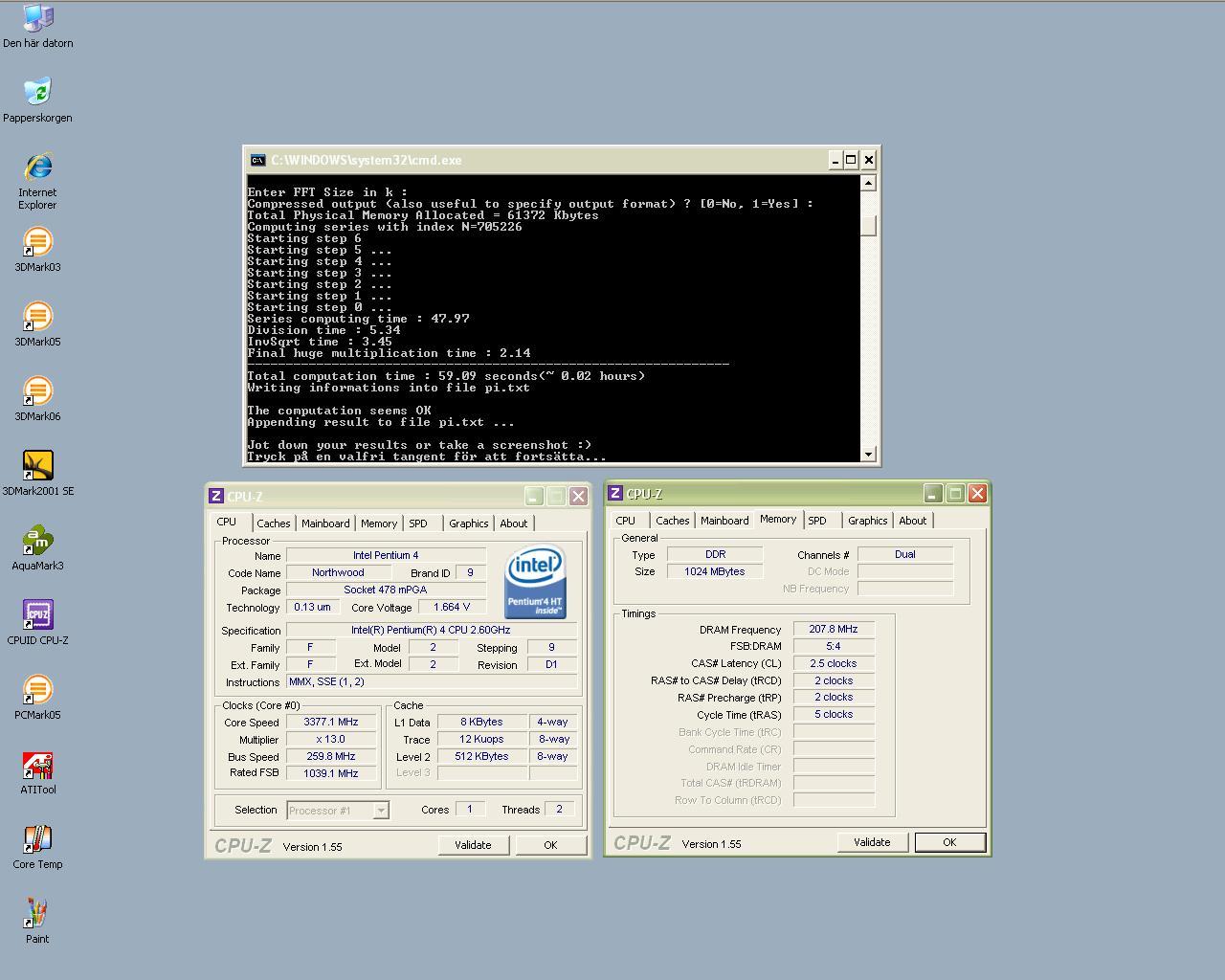This screenshot has width=1225, height=980.
Task: Click the Intel Pentium 4 HT logo
Action: 535,582
